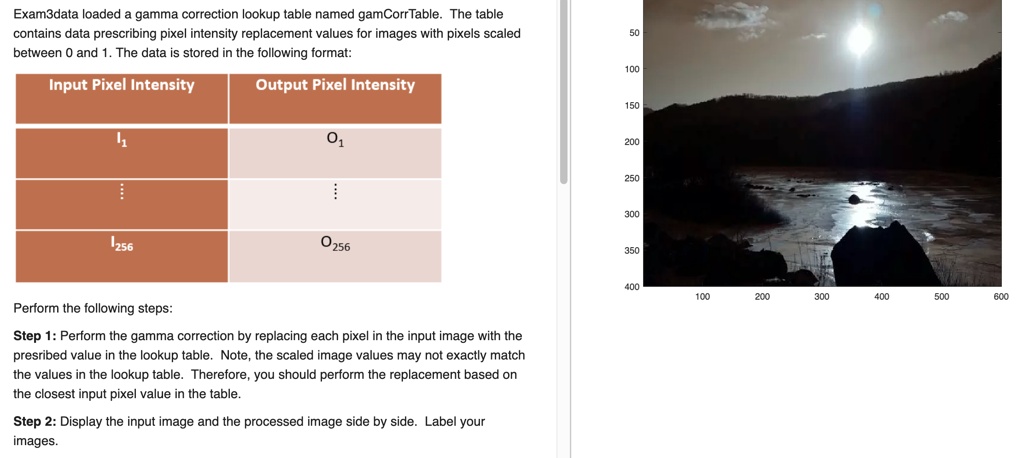Select the O₁ table cell
The width and height of the screenshot is (1024, 458).
[x=335, y=142]
